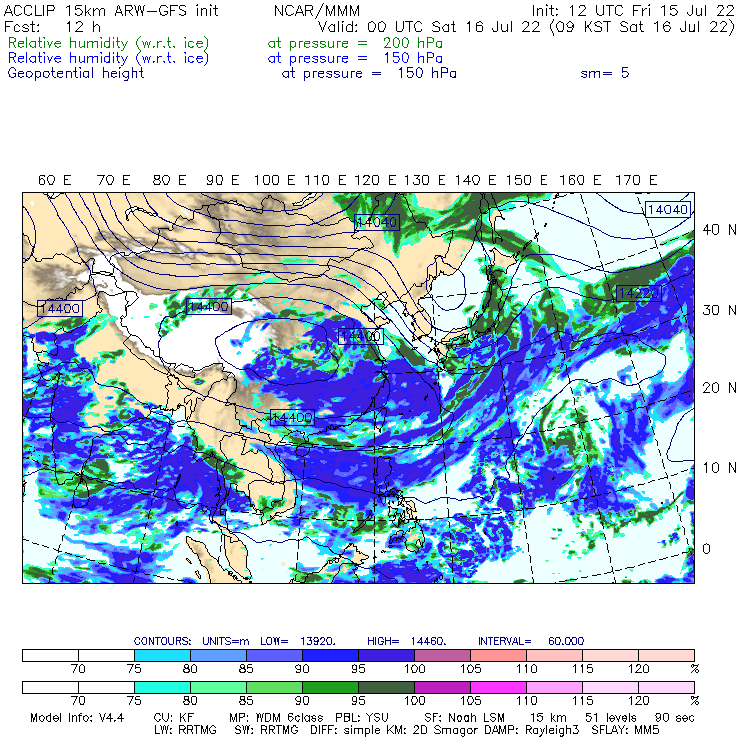Click the '100' tick under blue colorbar
The image size is (740, 740).
(414, 669)
